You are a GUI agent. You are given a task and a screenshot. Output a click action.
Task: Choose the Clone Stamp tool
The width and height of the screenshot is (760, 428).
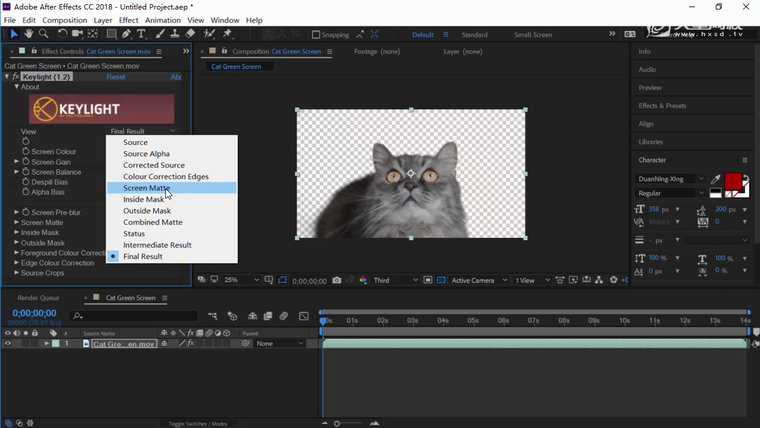tap(175, 34)
